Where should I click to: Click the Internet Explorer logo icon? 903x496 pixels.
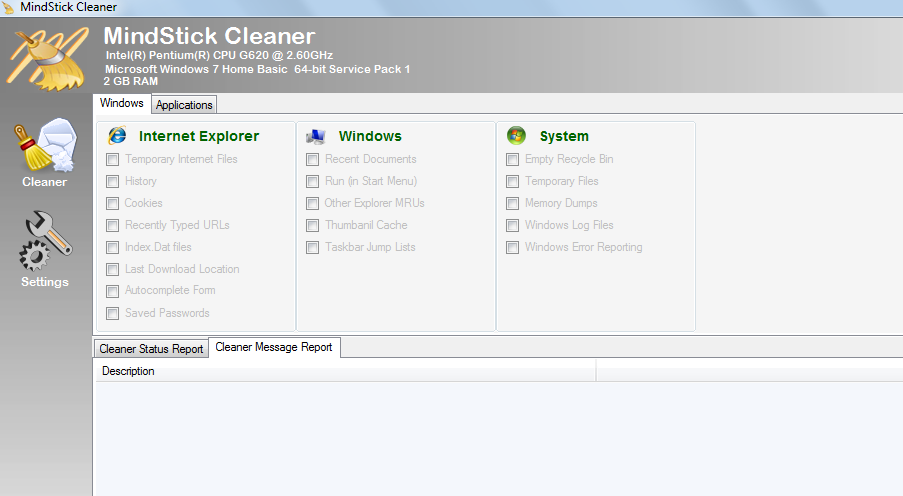point(117,135)
